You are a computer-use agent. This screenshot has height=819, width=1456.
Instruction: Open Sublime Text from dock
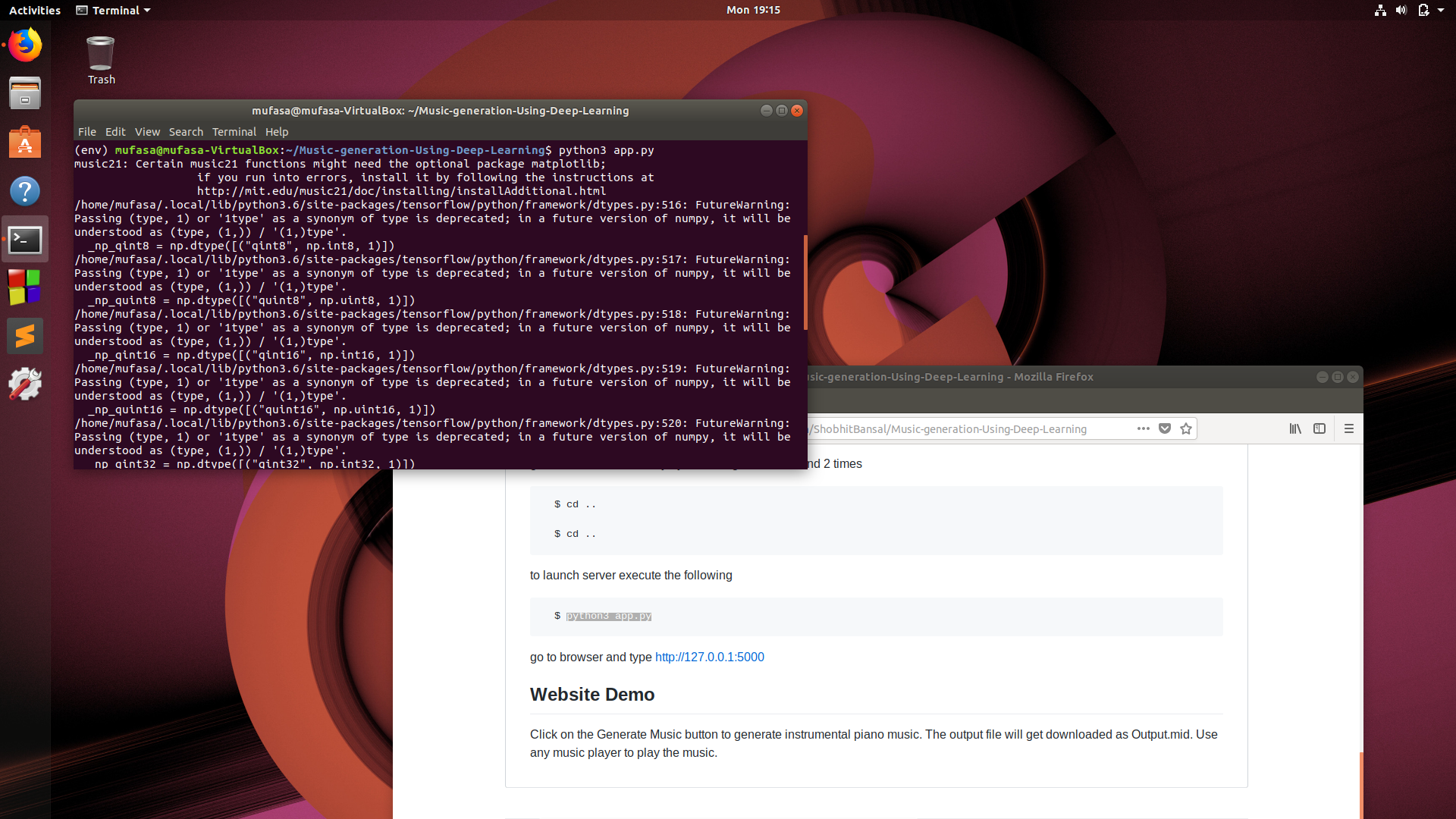pos(25,336)
